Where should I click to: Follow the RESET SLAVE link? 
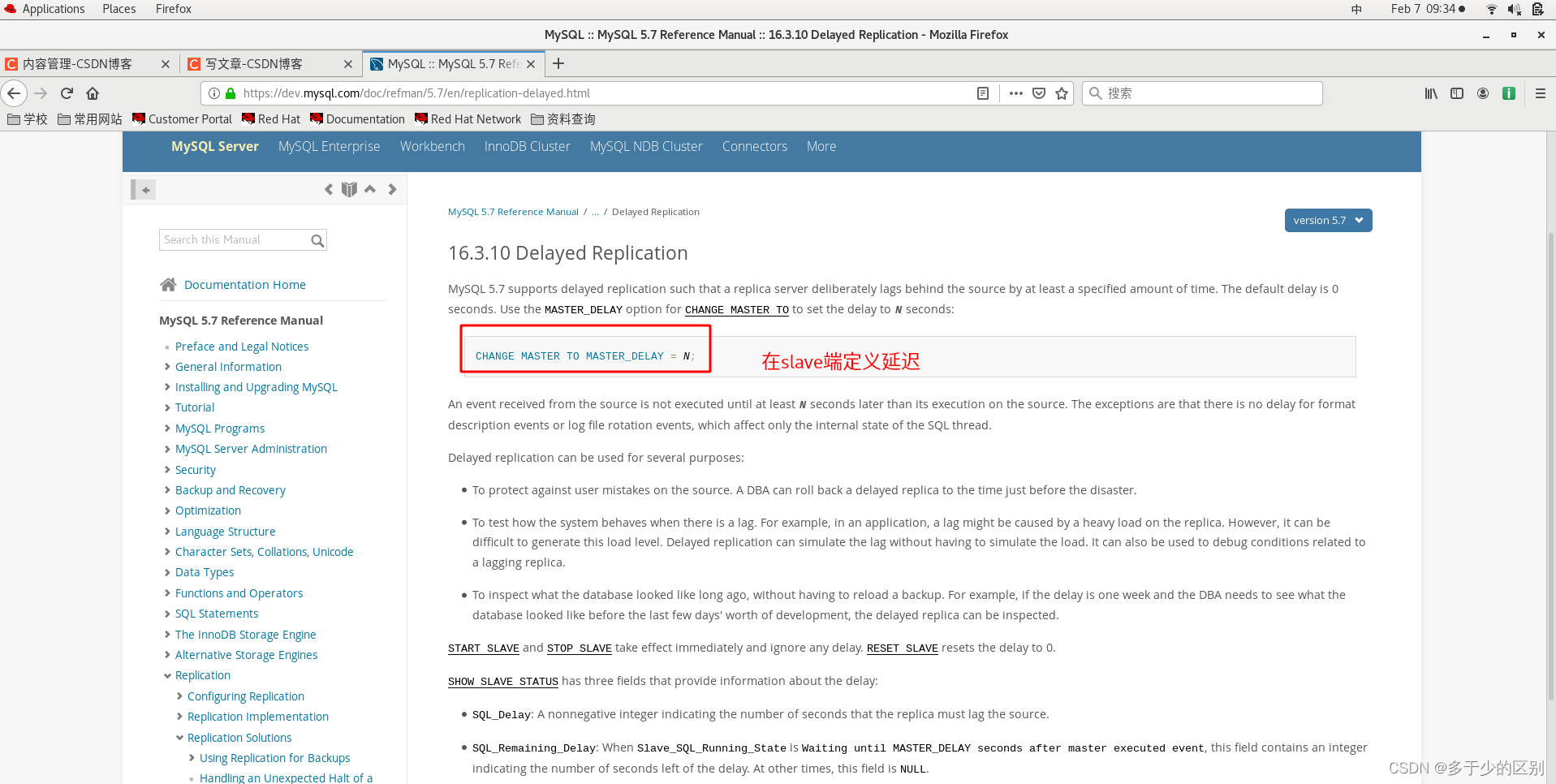pos(903,648)
